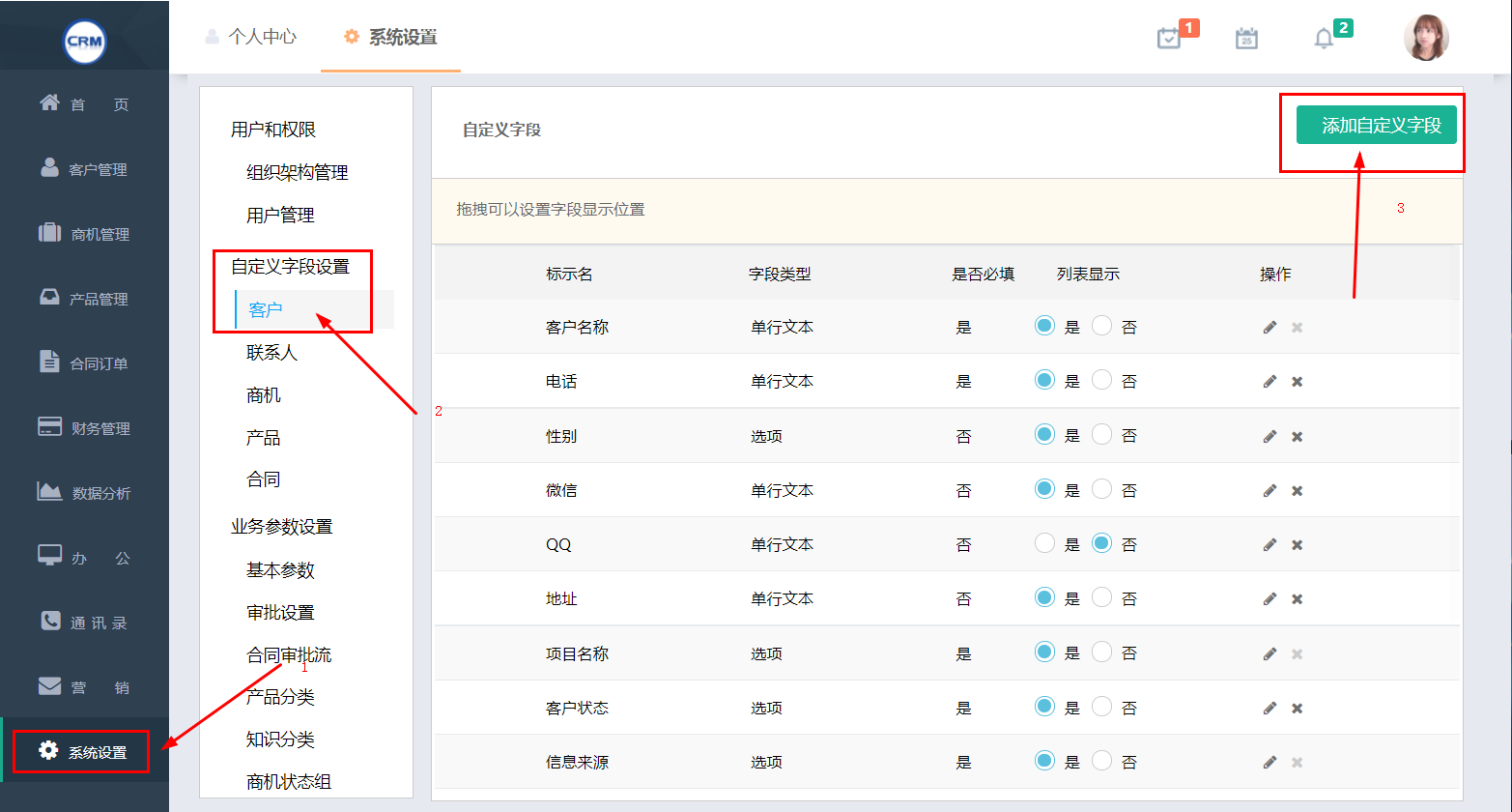Go to 客户管理 in sidebar

[84, 168]
